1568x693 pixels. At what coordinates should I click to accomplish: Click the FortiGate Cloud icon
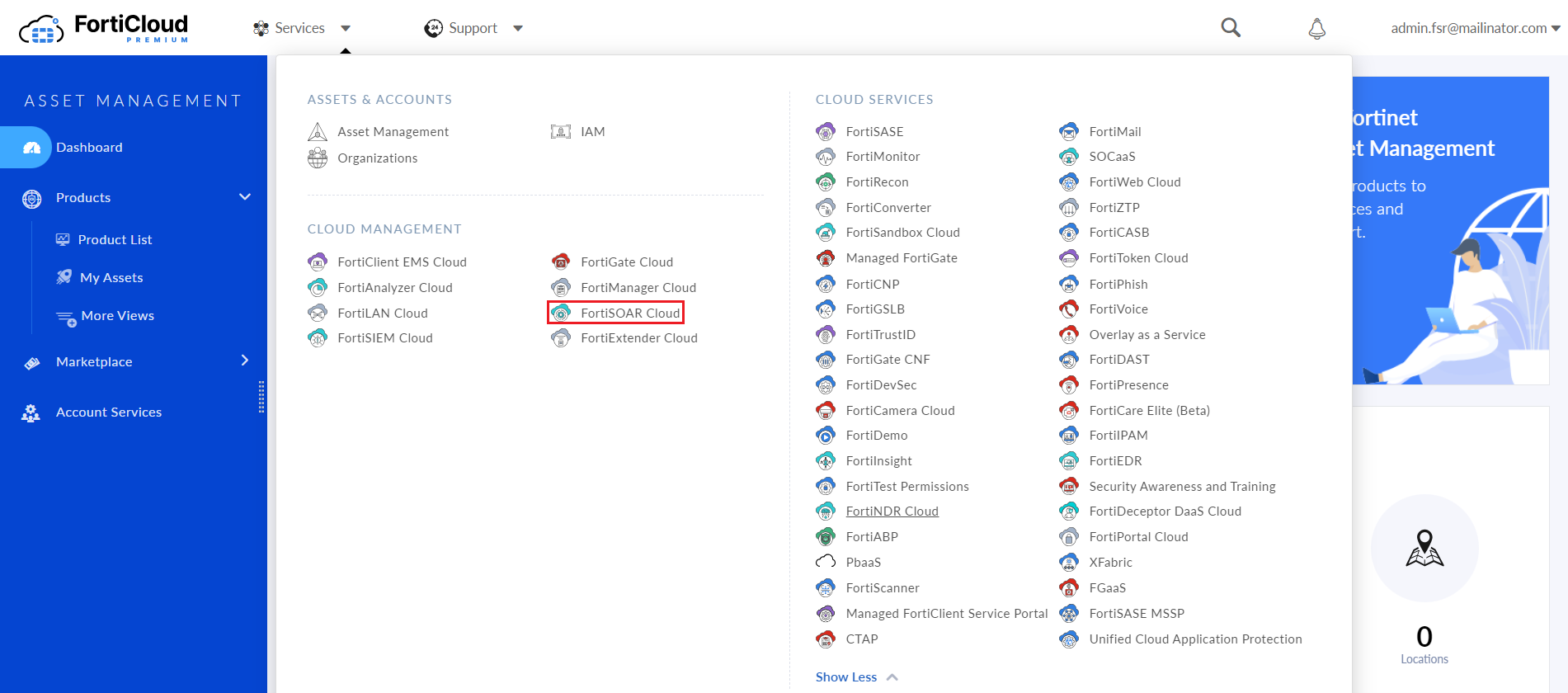(x=561, y=262)
